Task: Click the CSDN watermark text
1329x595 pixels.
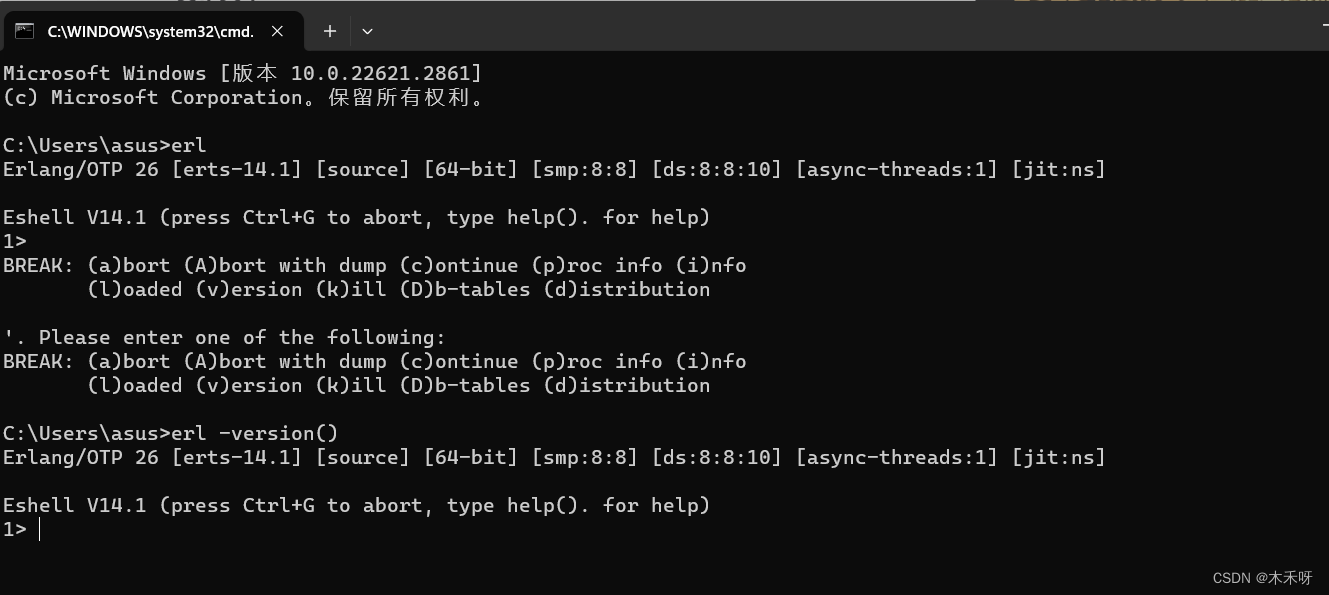Action: point(1262,578)
